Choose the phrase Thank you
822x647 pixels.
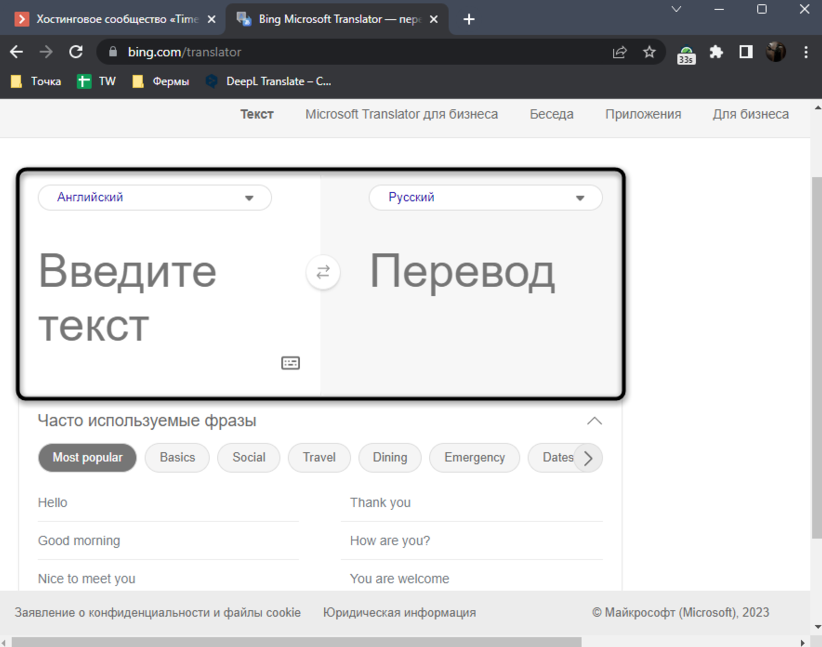(472, 502)
